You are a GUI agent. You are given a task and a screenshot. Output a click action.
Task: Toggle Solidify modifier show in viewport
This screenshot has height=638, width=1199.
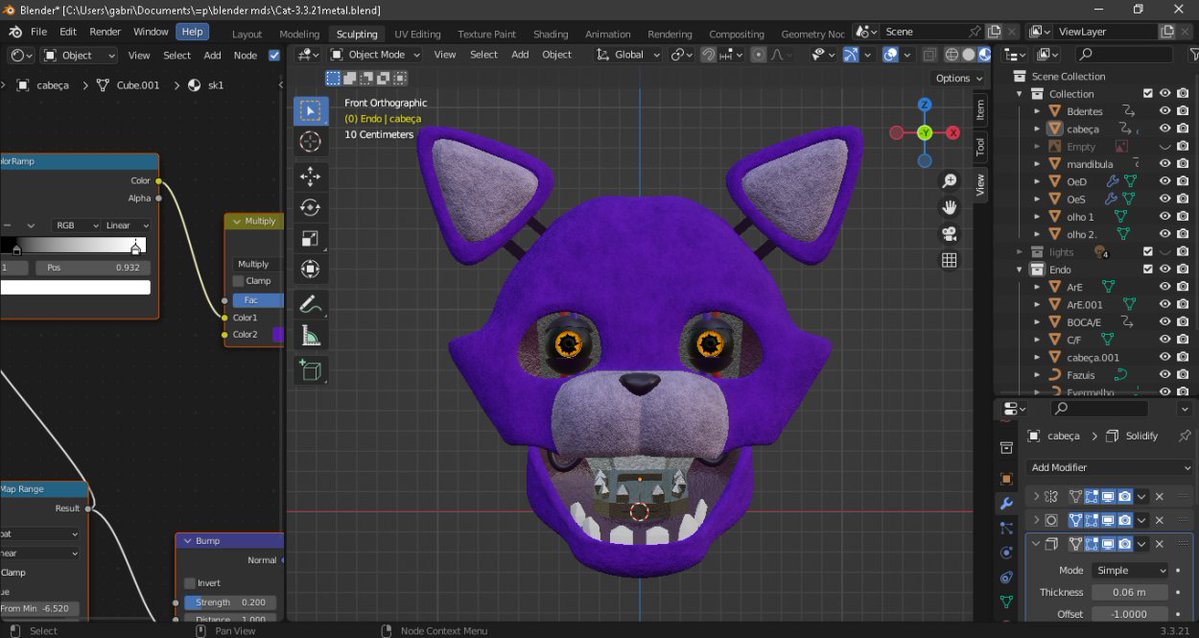coord(1108,544)
